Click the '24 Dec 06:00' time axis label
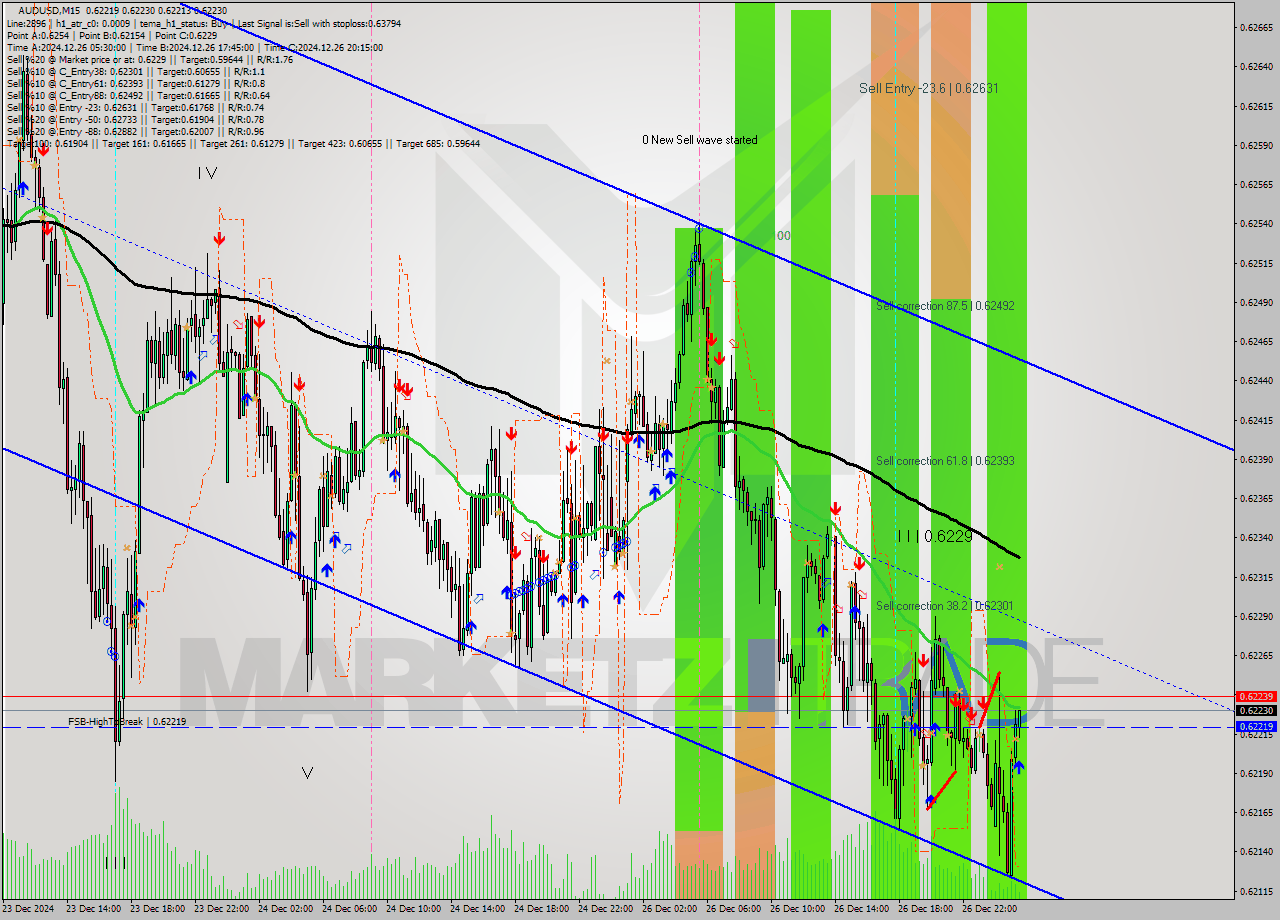 (x=351, y=909)
